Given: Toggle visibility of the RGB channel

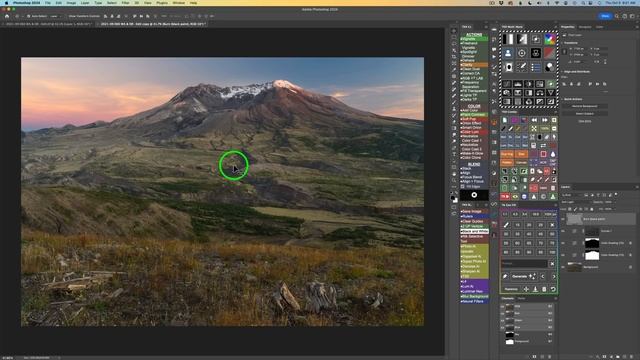Looking at the screenshot, I should pos(503,306).
